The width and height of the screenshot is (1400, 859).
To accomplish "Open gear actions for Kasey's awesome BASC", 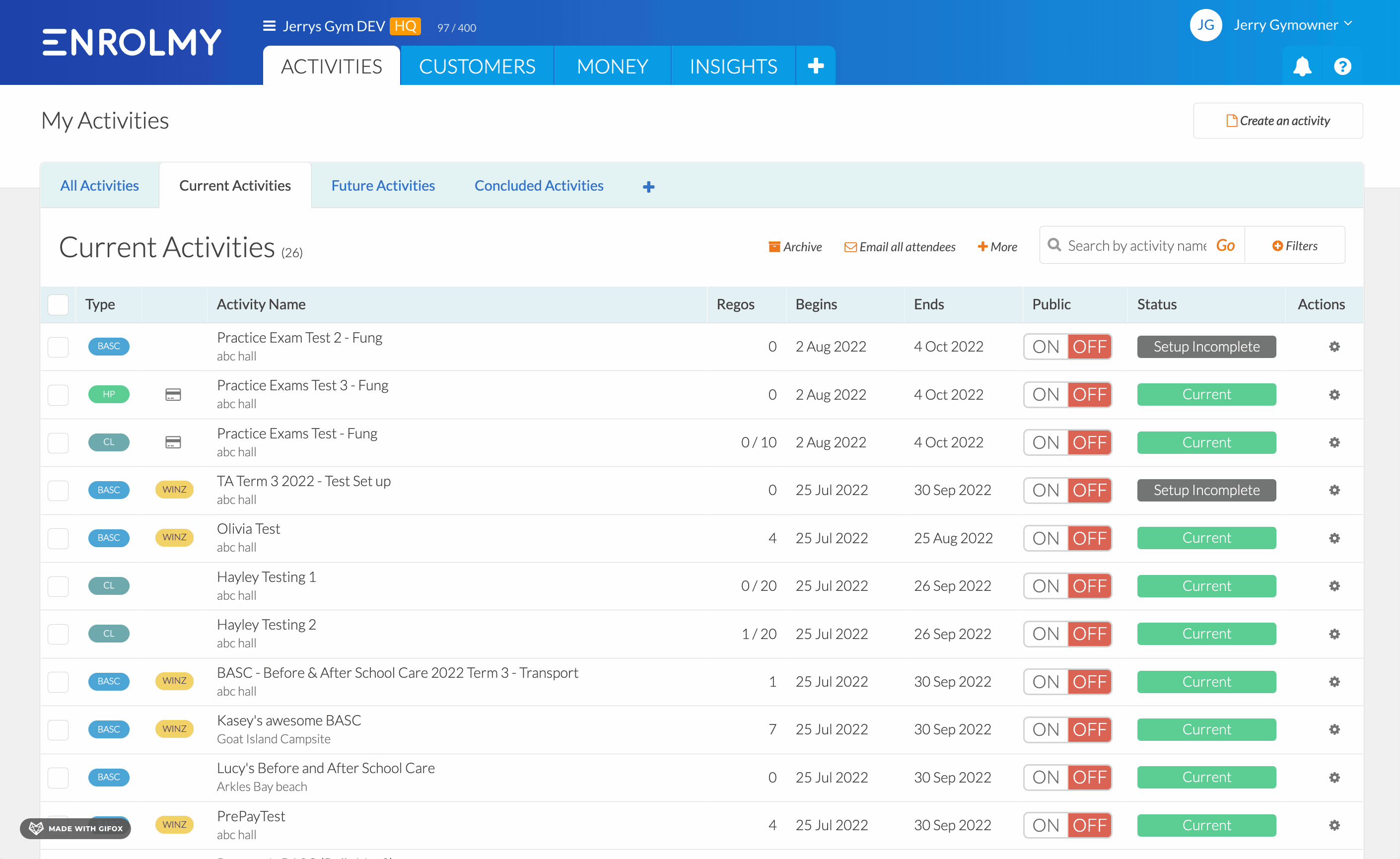I will [x=1334, y=729].
